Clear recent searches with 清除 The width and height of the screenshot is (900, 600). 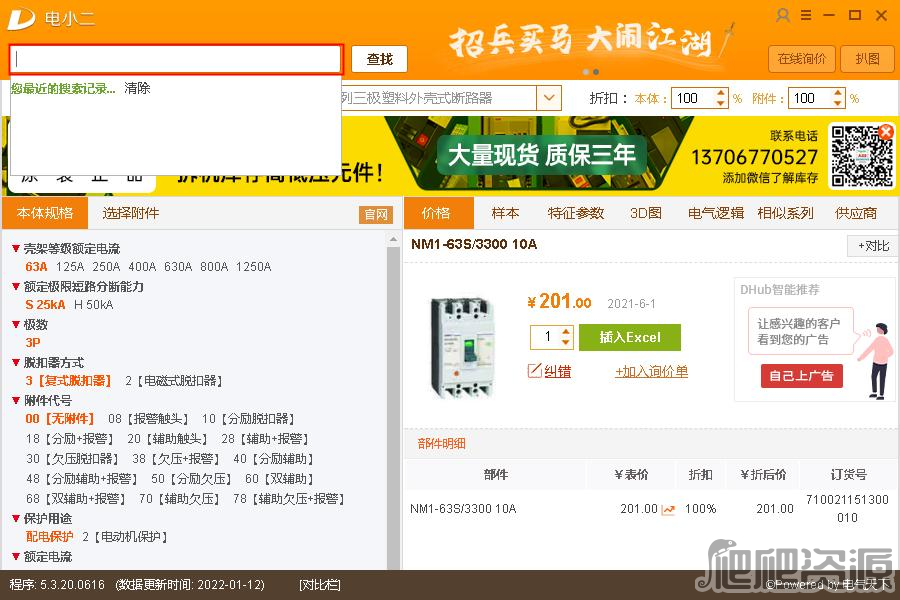tap(137, 88)
